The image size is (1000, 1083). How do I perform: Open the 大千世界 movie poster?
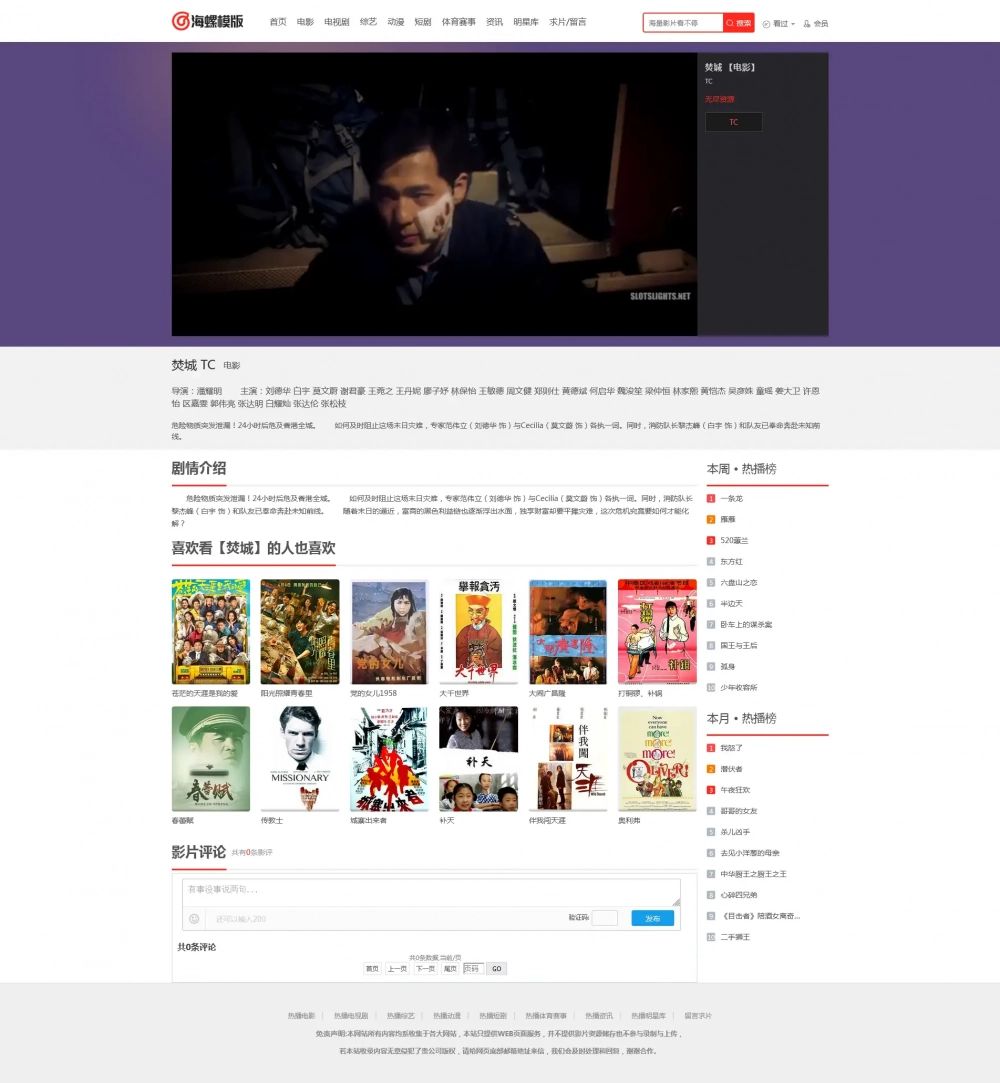point(479,631)
